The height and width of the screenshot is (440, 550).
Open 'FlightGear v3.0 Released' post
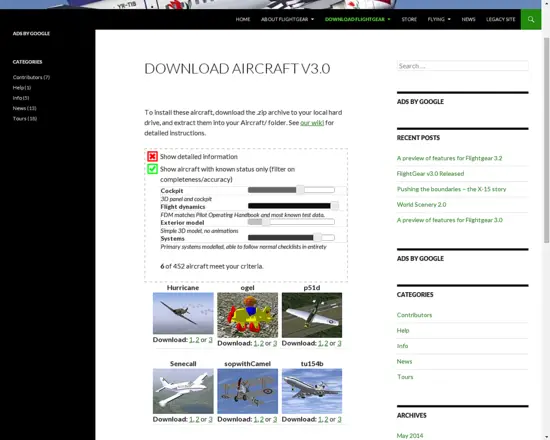[430, 174]
